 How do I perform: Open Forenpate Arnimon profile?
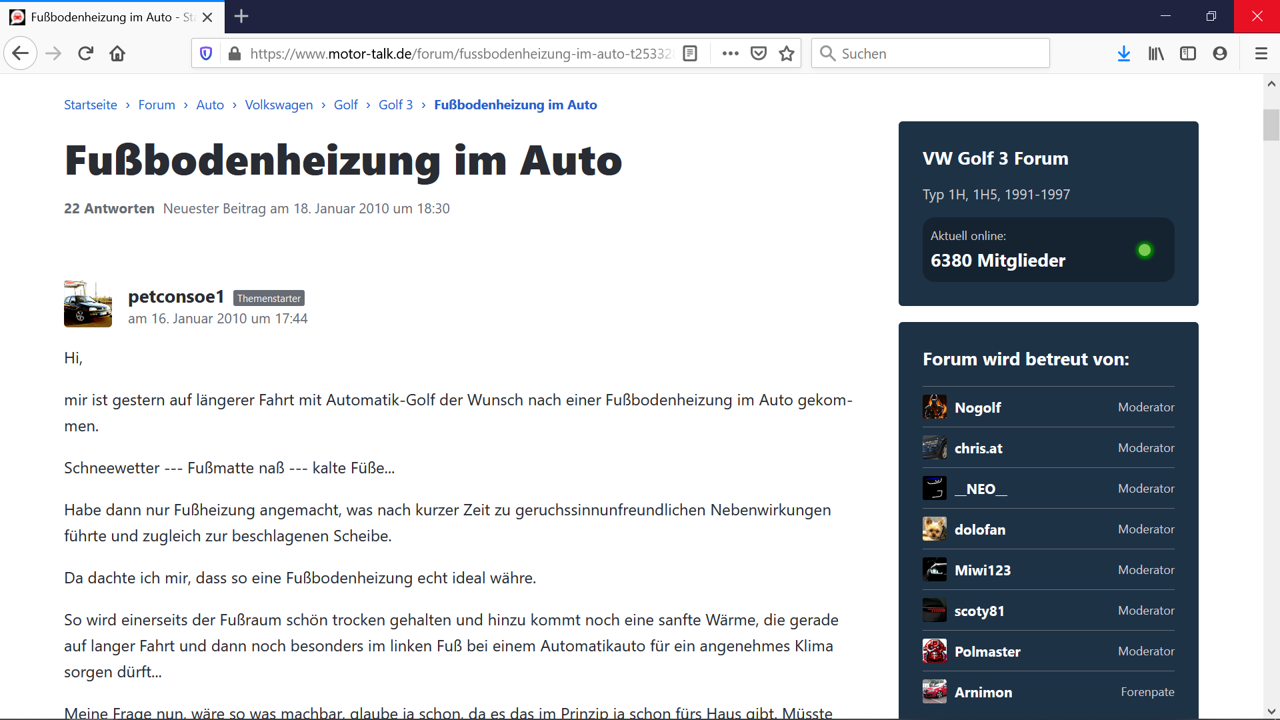coord(983,692)
